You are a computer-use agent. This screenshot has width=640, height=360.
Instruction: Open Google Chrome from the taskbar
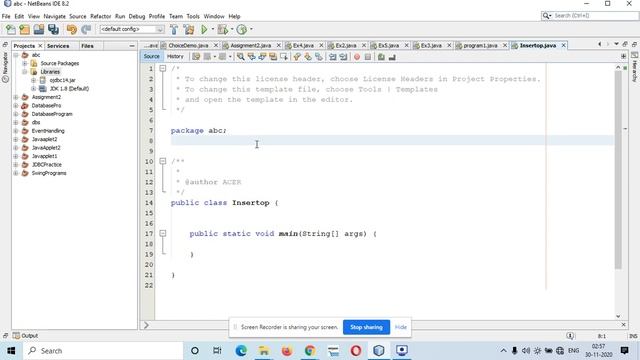(310, 351)
